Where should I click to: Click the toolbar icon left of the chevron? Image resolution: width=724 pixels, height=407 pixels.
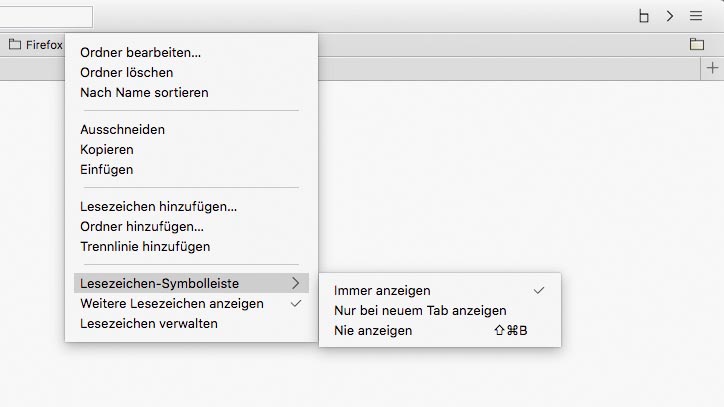point(644,16)
